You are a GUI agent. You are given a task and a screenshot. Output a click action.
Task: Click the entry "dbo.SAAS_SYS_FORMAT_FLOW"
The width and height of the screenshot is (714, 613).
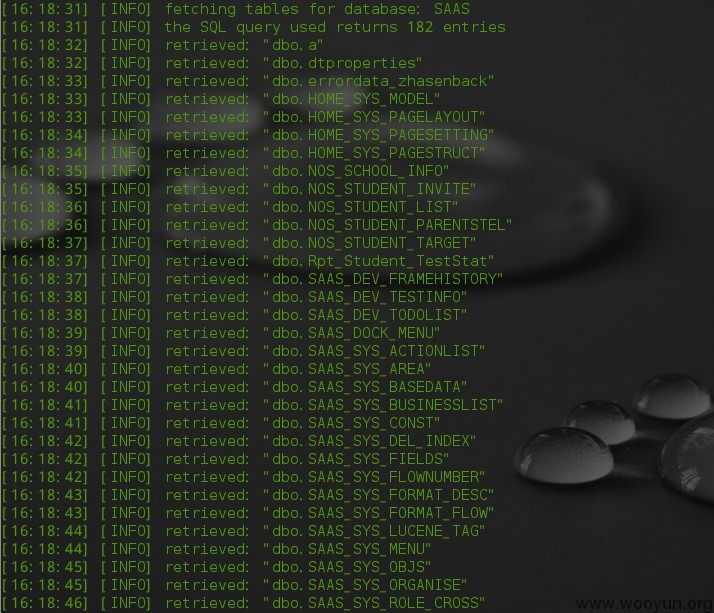tap(379, 513)
